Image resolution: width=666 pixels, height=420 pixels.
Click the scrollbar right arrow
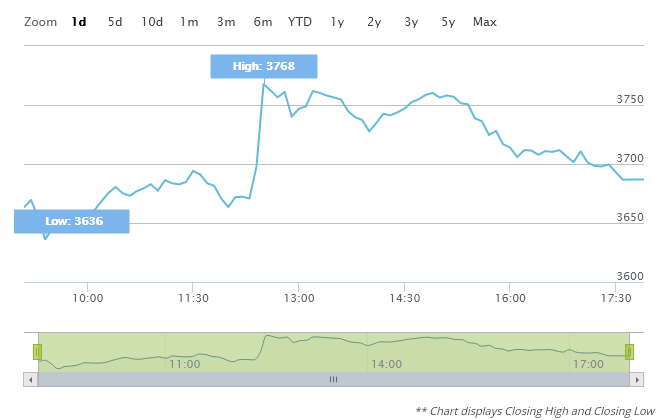tap(637, 380)
